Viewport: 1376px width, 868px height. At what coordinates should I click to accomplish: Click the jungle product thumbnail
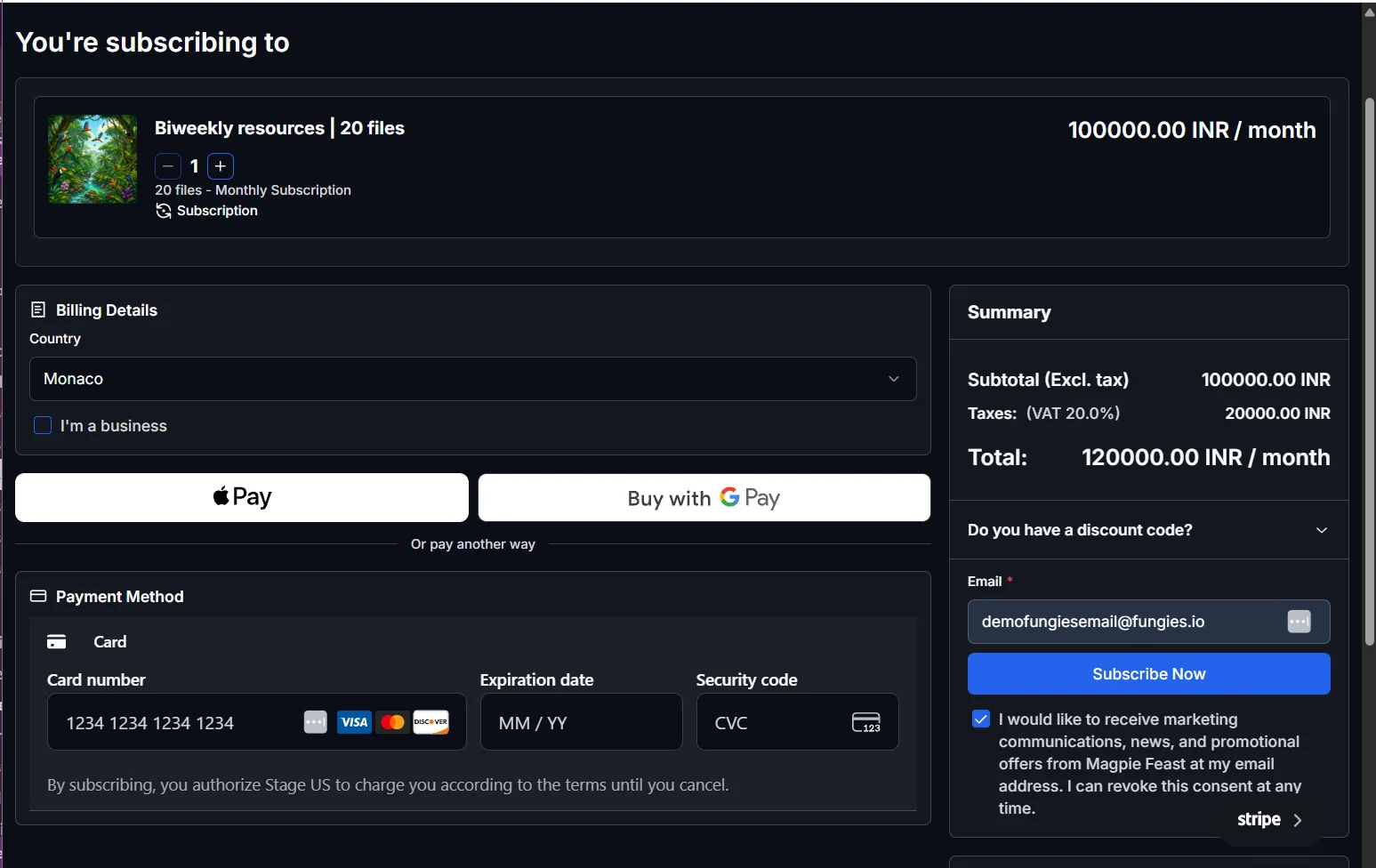pyautogui.click(x=93, y=159)
